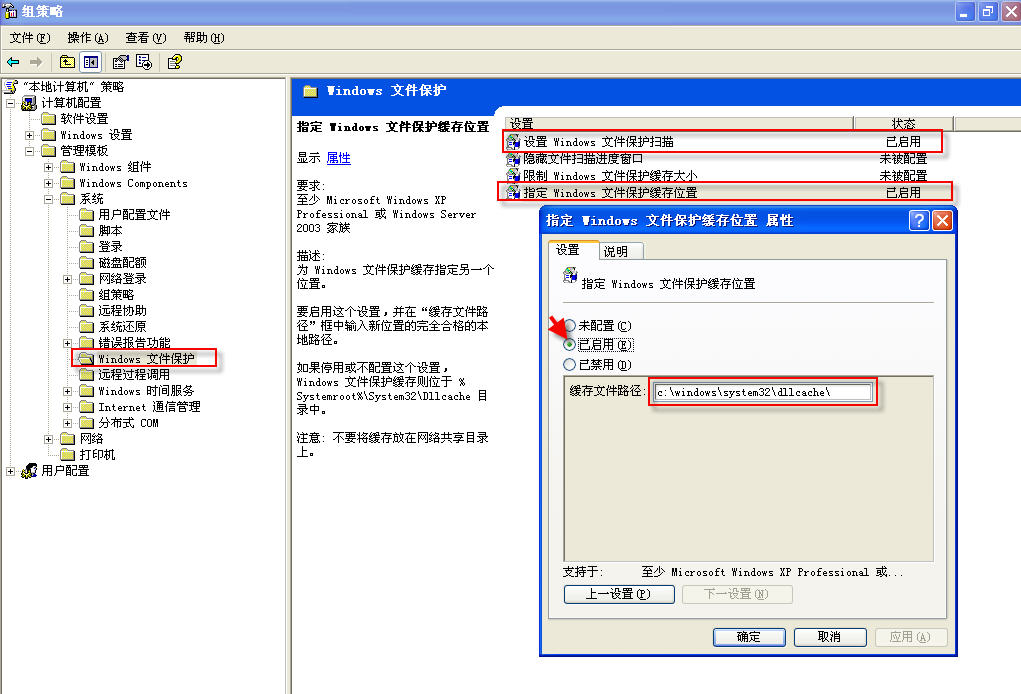1021x694 pixels.
Task: Select the 登录 tree item
Action: tap(111, 247)
